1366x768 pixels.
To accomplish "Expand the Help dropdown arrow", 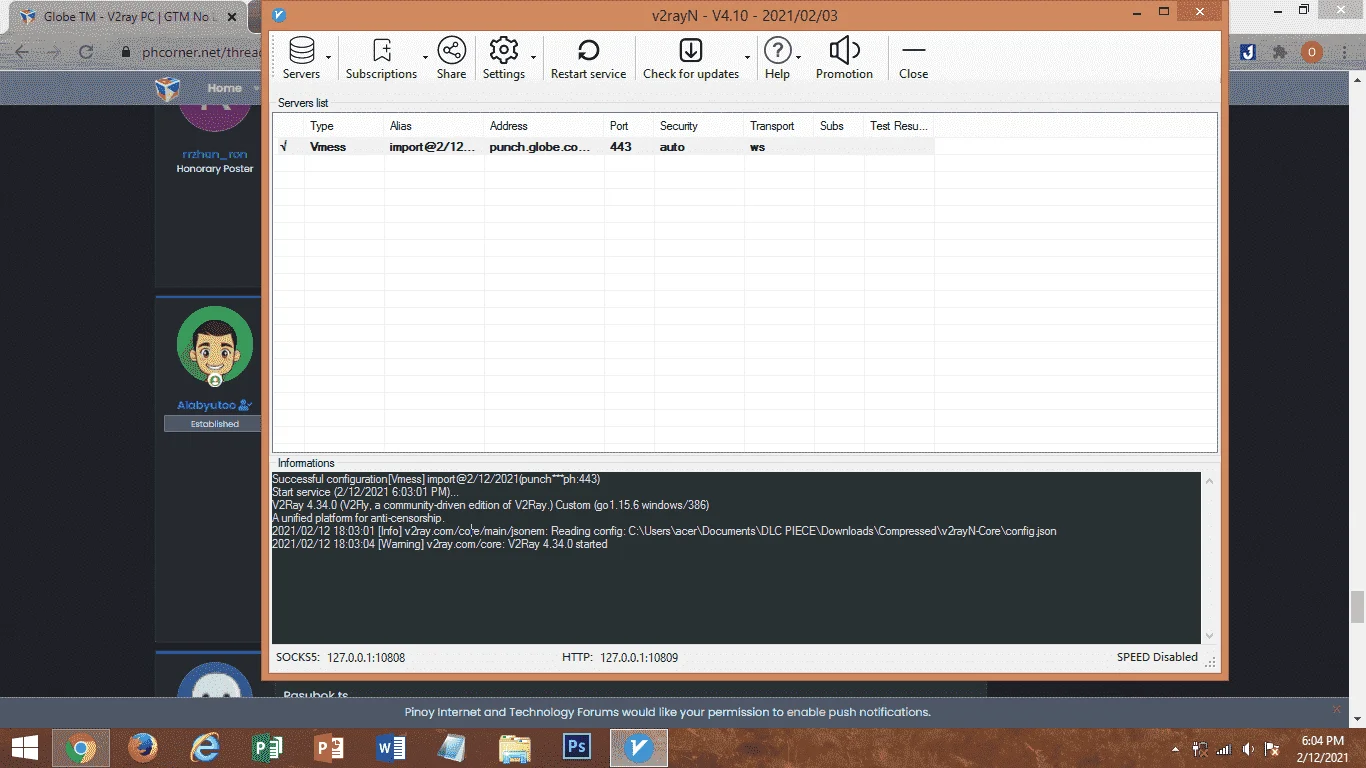I will (x=798, y=58).
